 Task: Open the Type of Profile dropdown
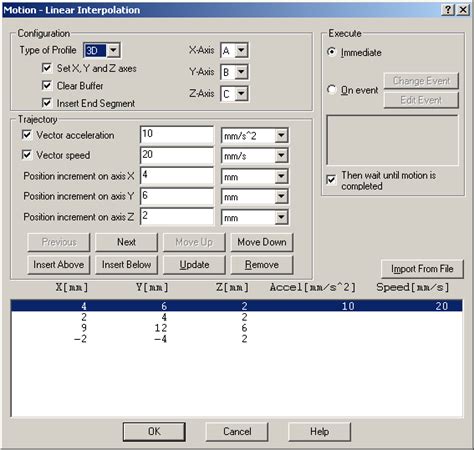click(113, 50)
